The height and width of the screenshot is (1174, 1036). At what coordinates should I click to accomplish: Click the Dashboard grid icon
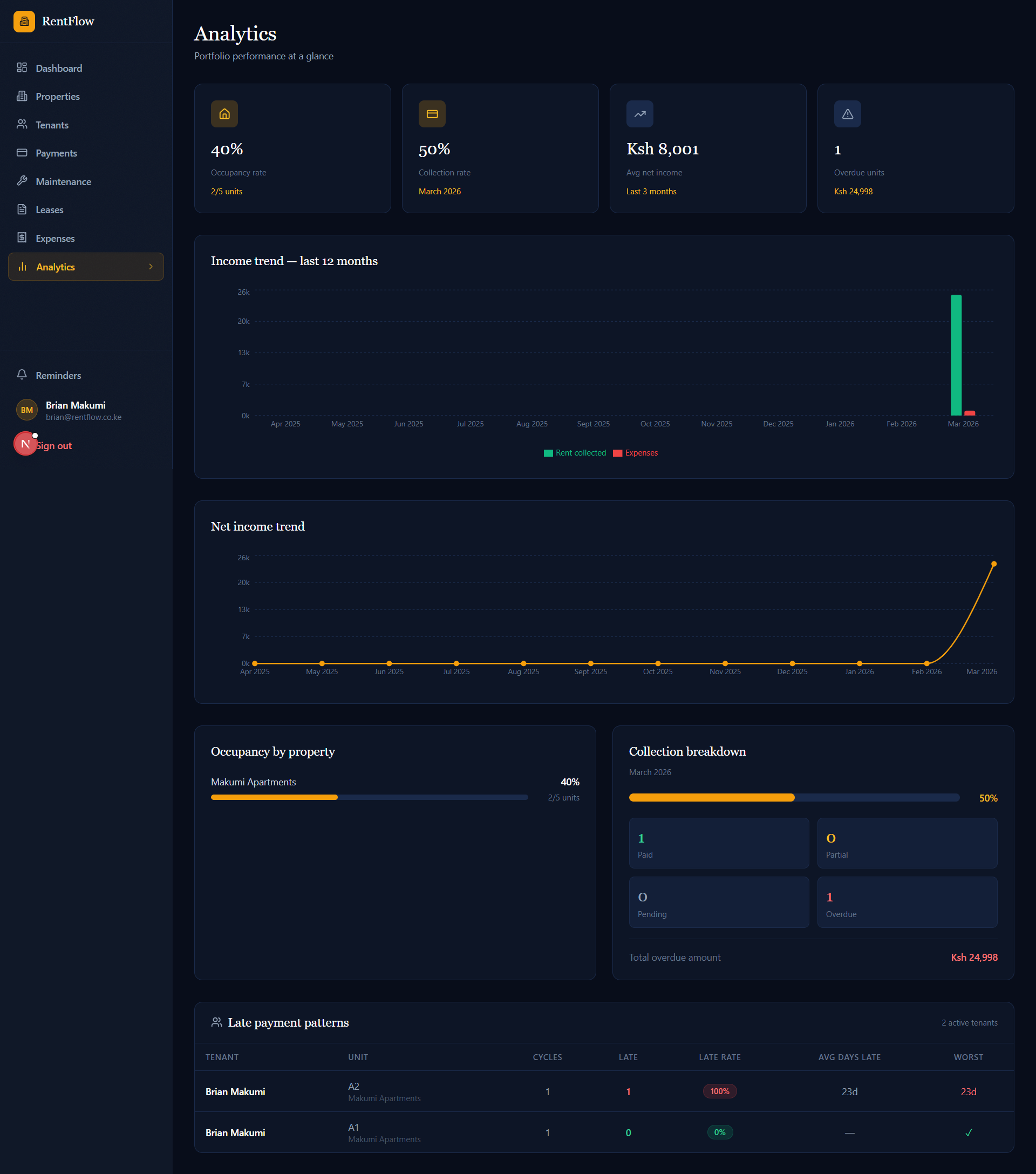[22, 68]
